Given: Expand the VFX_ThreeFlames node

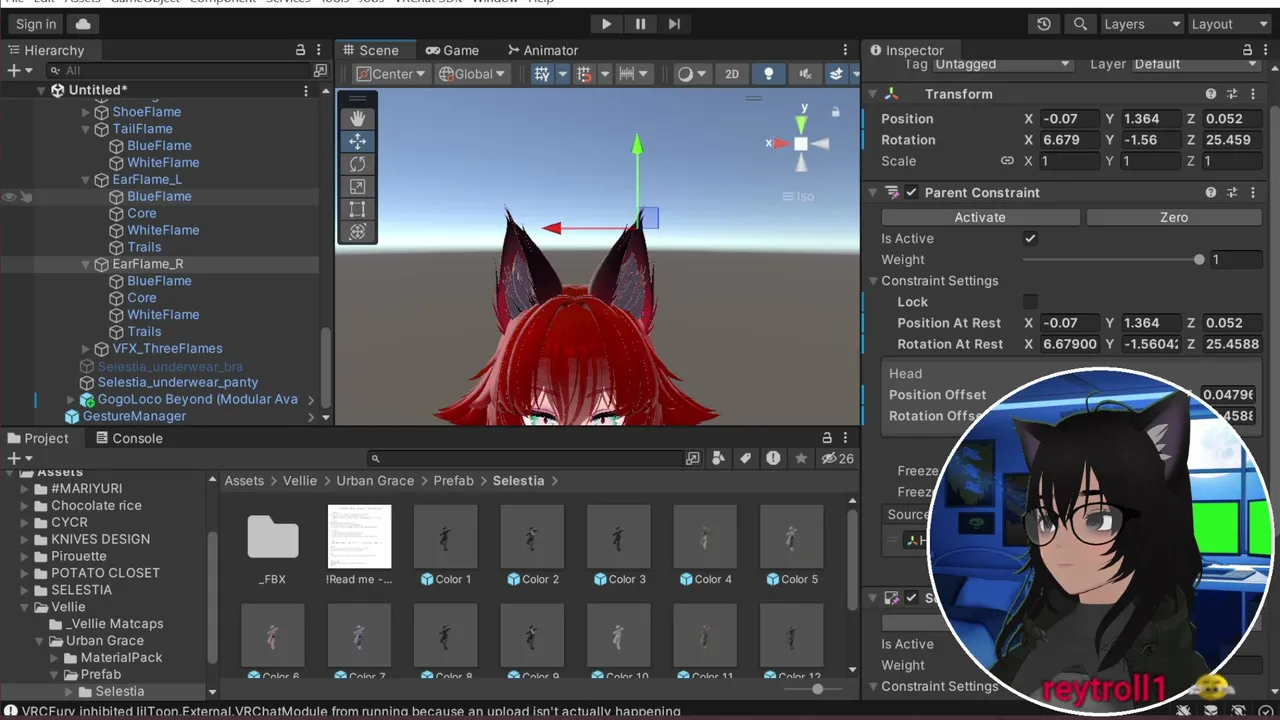Looking at the screenshot, I should point(86,349).
